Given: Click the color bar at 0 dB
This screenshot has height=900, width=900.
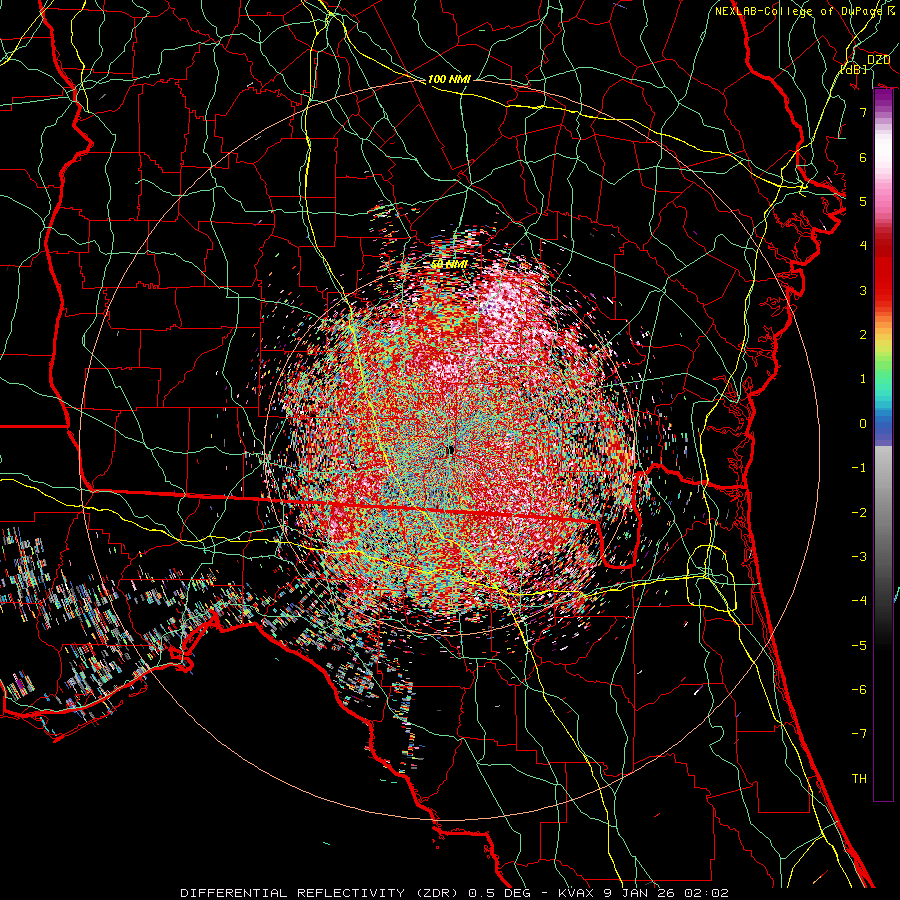Looking at the screenshot, I should 883,424.
